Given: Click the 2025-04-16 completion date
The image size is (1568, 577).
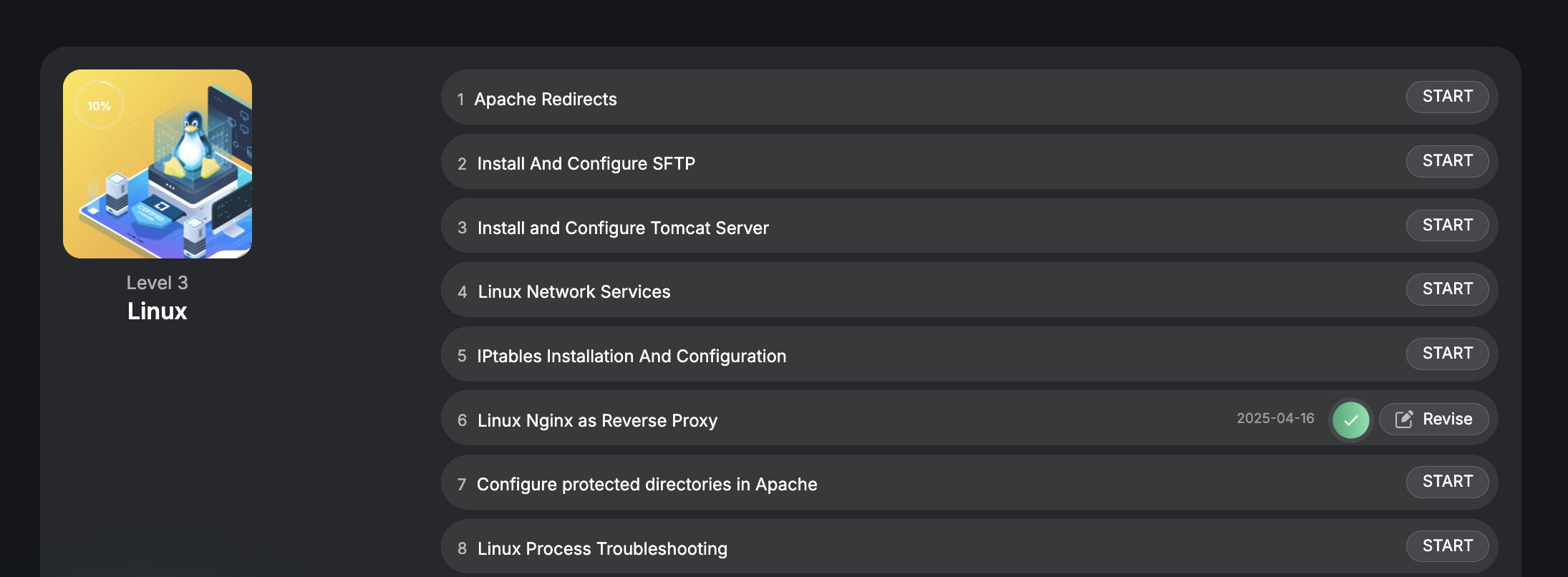Looking at the screenshot, I should point(1275,419).
